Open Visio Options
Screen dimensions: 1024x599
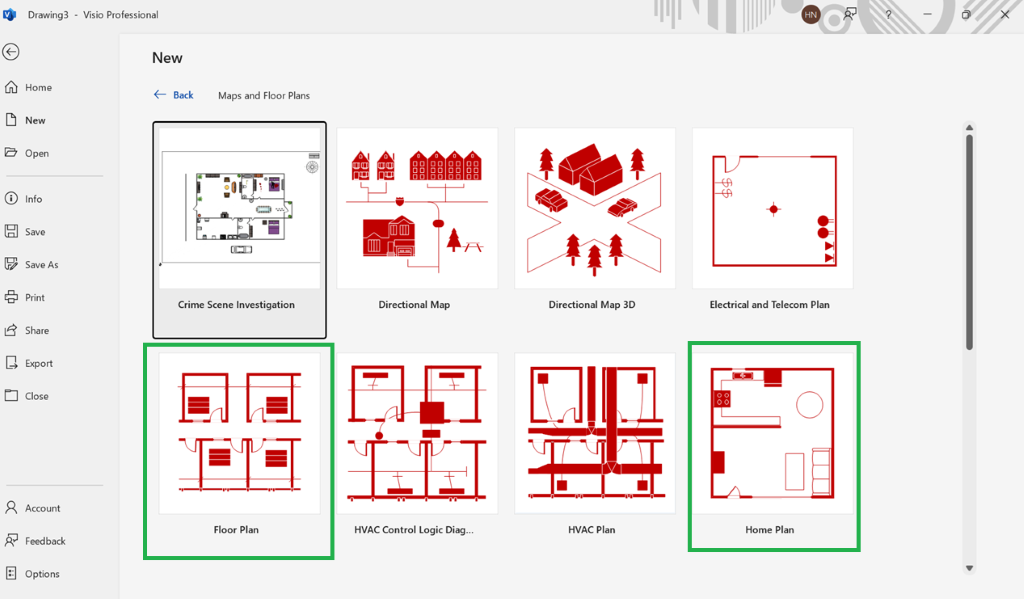pyautogui.click(x=42, y=574)
